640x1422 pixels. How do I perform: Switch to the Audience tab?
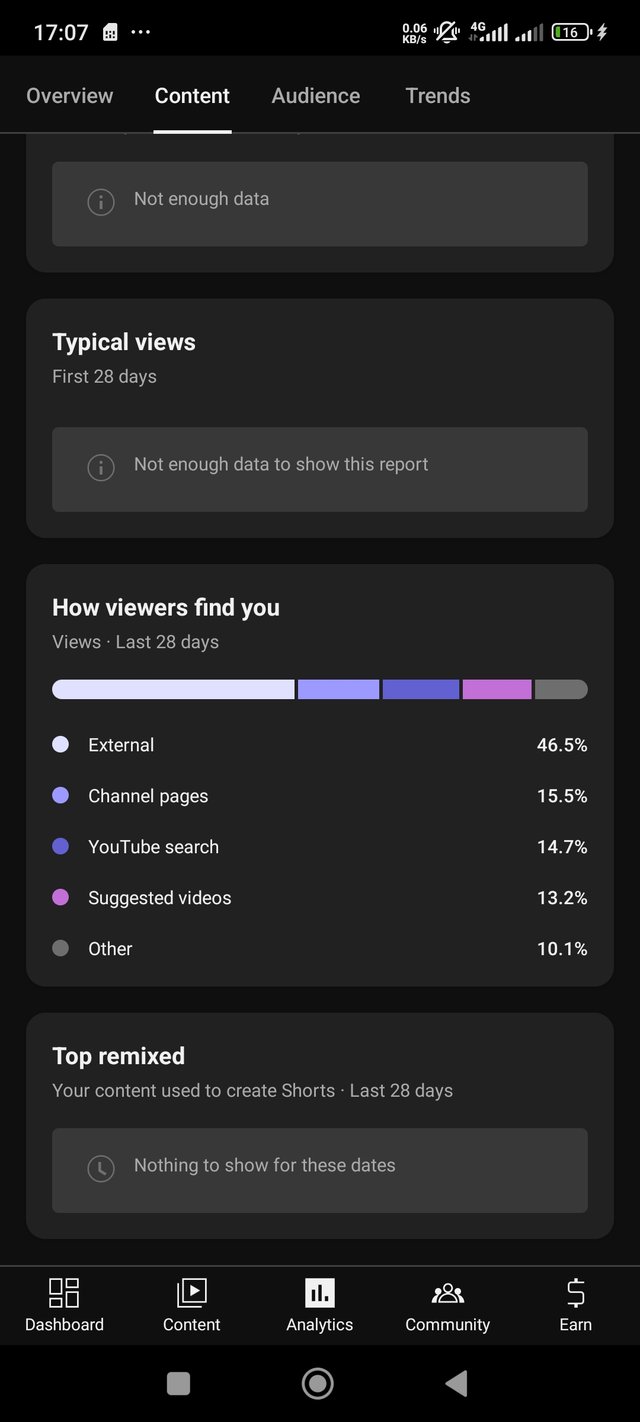point(316,96)
